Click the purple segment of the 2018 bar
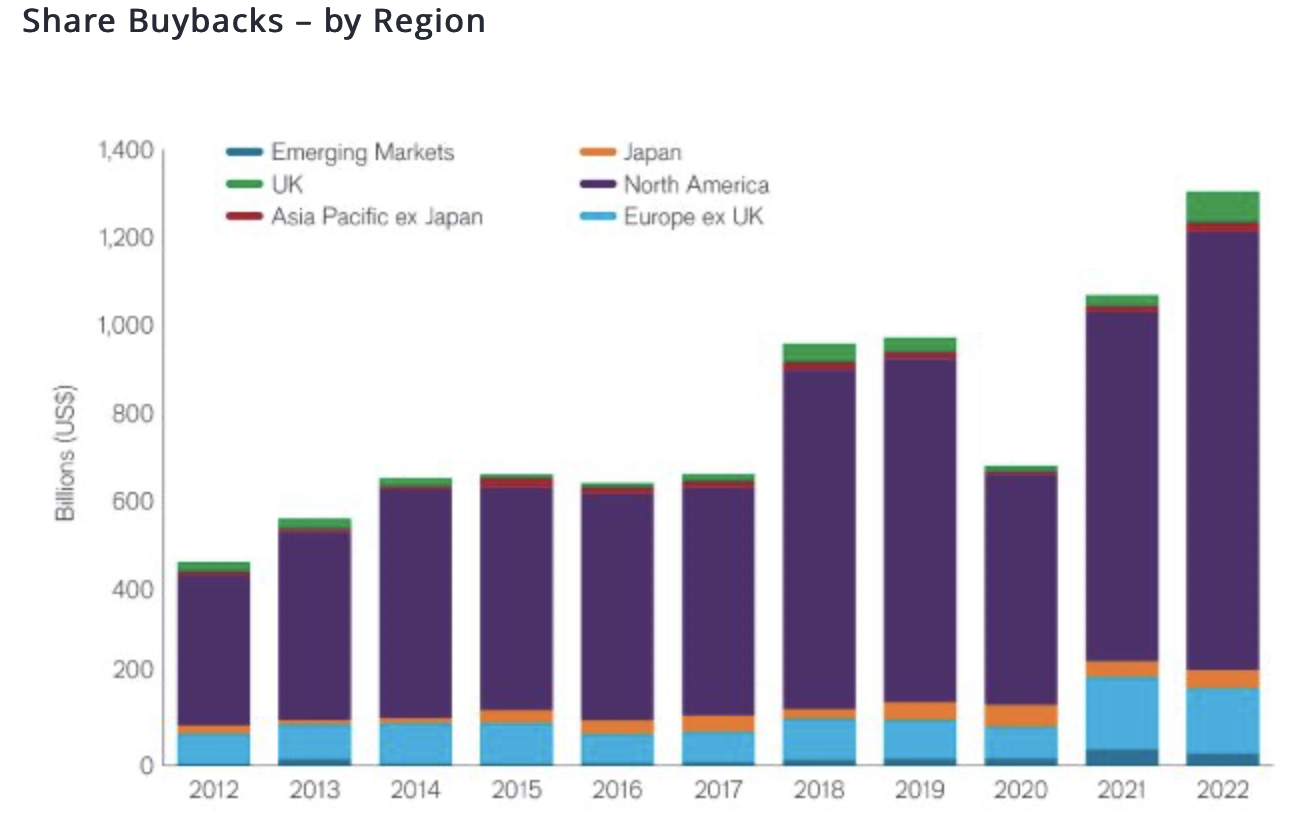The height and width of the screenshot is (816, 1292). 818,540
